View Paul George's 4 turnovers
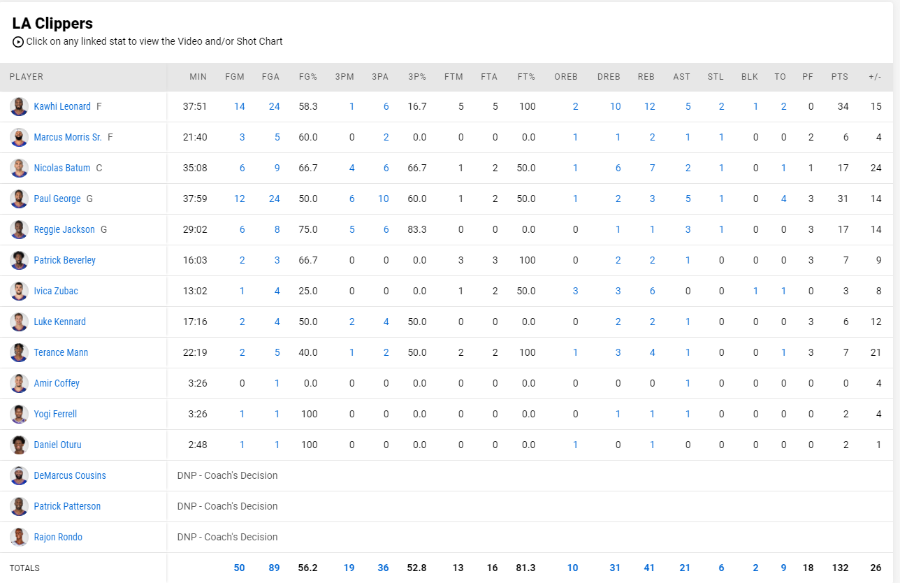Screen dimensions: 900x583 click(783, 199)
